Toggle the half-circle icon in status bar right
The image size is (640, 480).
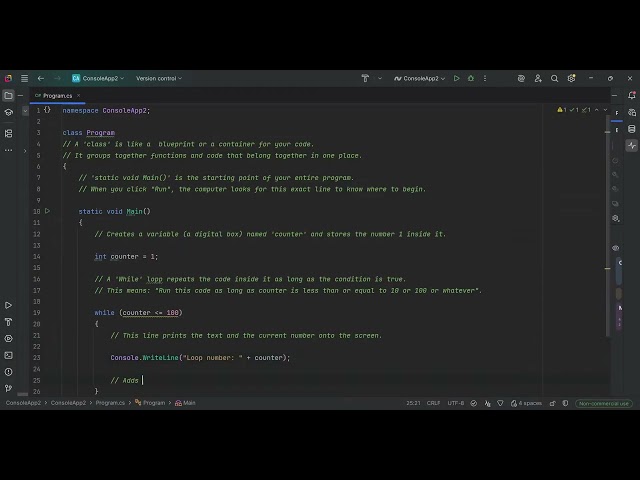click(x=565, y=403)
